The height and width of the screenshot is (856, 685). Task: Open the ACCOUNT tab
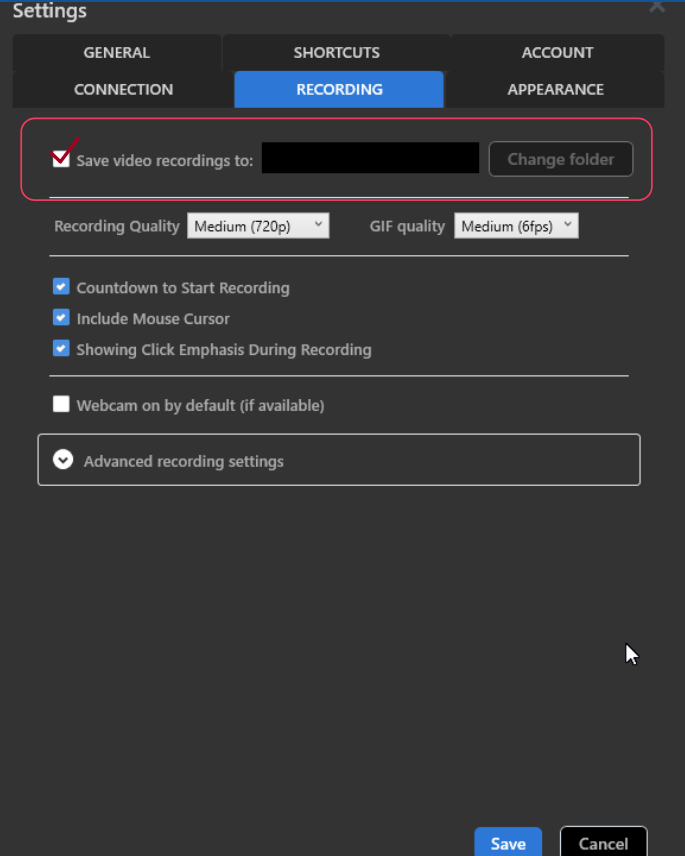click(557, 52)
